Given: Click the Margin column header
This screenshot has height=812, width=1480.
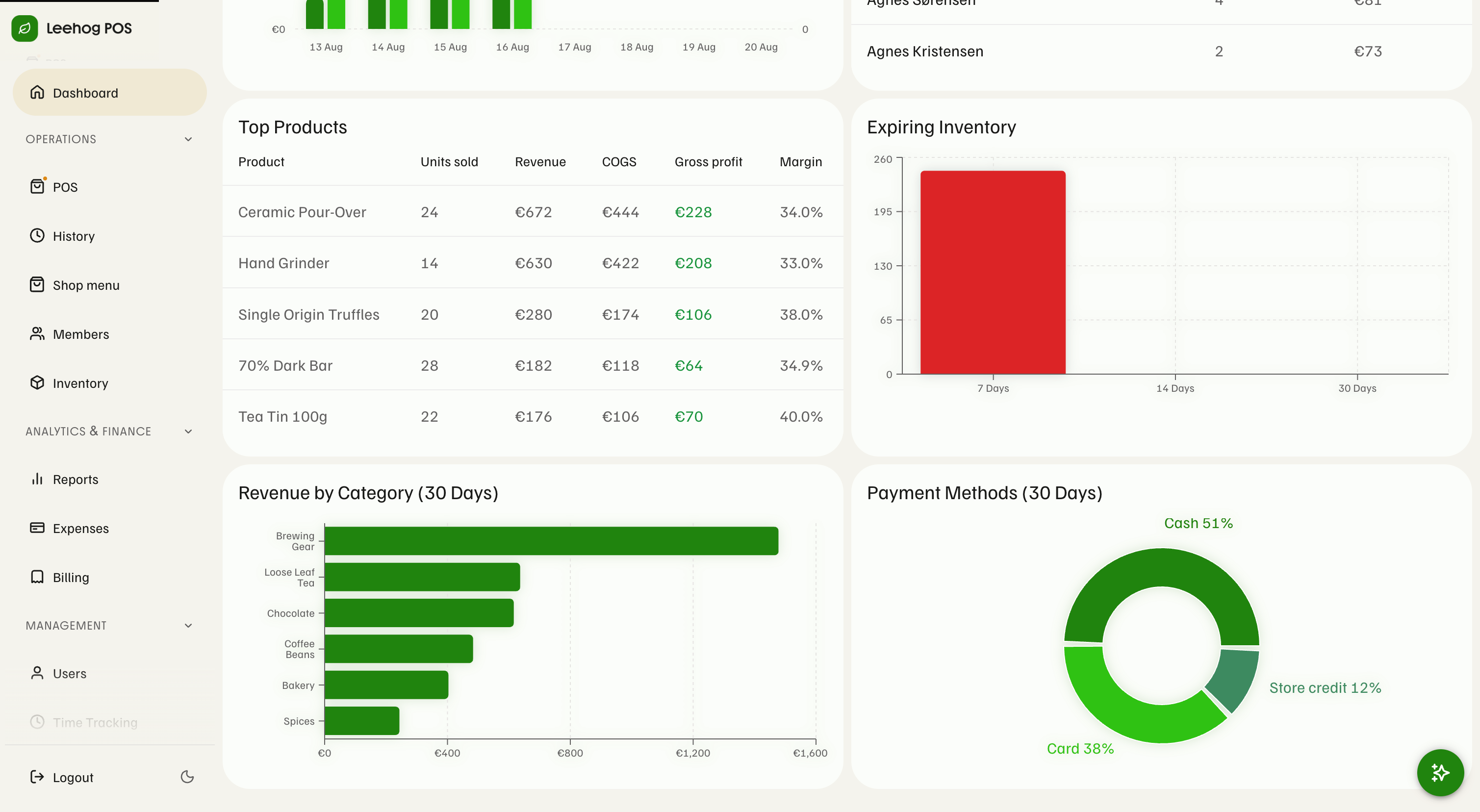Looking at the screenshot, I should coord(801,162).
